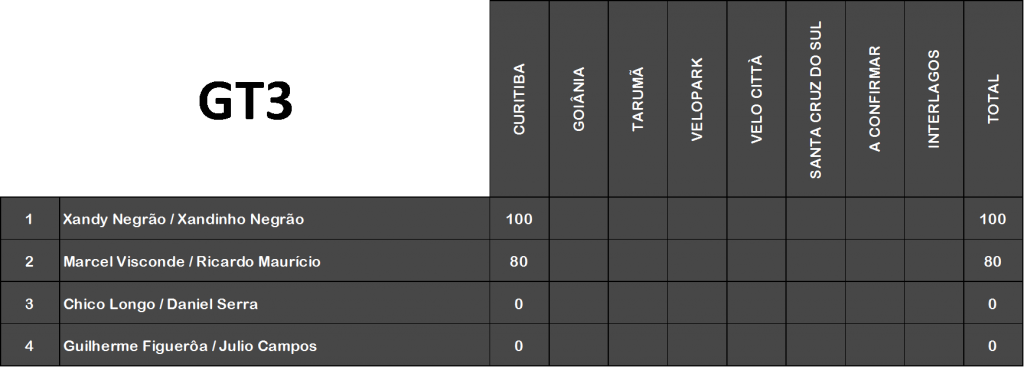Click Chico Longo / Daniel Serra cell
Viewport: 1024px width, 367px height.
[x=274, y=304]
